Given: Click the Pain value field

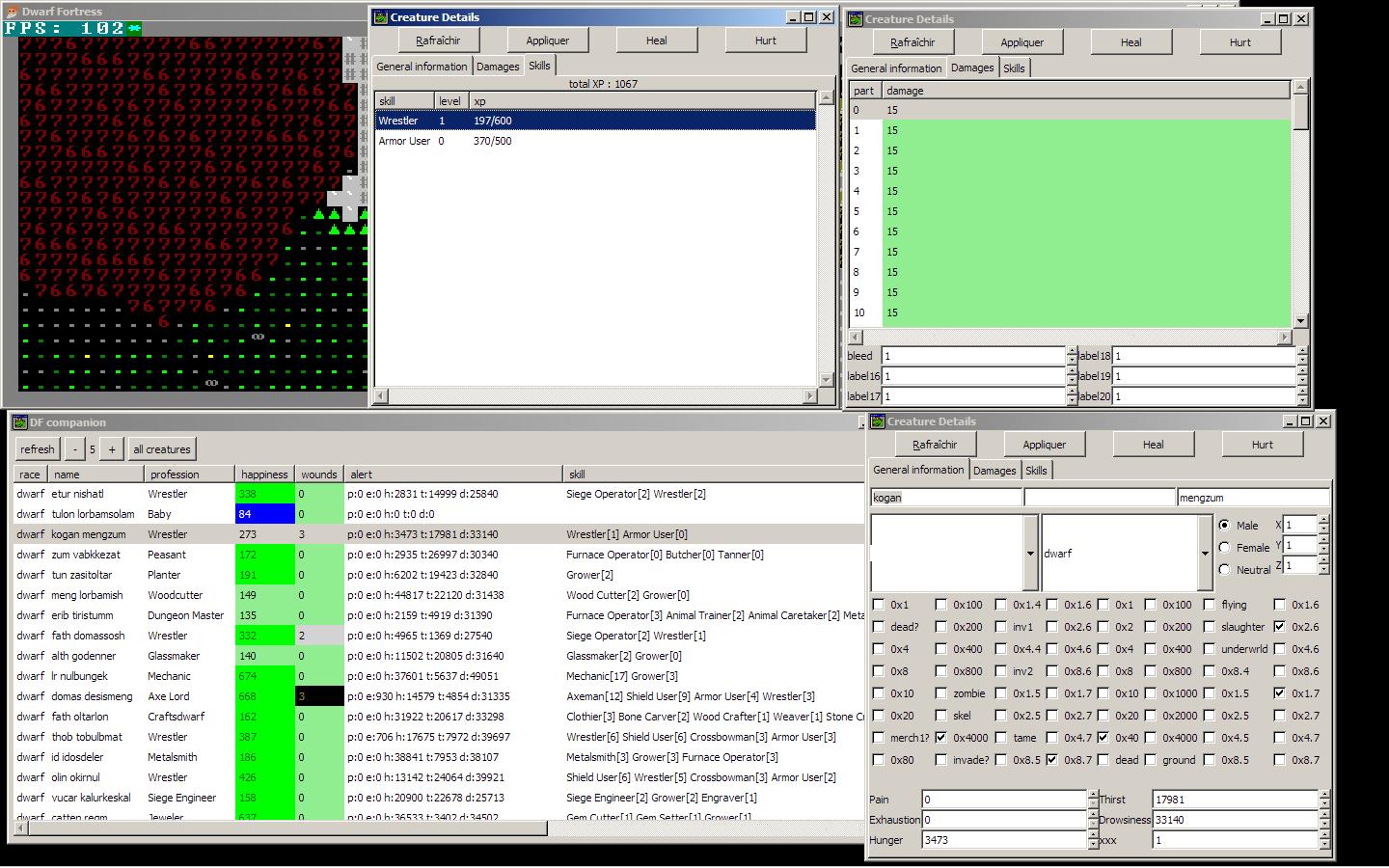Looking at the screenshot, I should point(1004,800).
